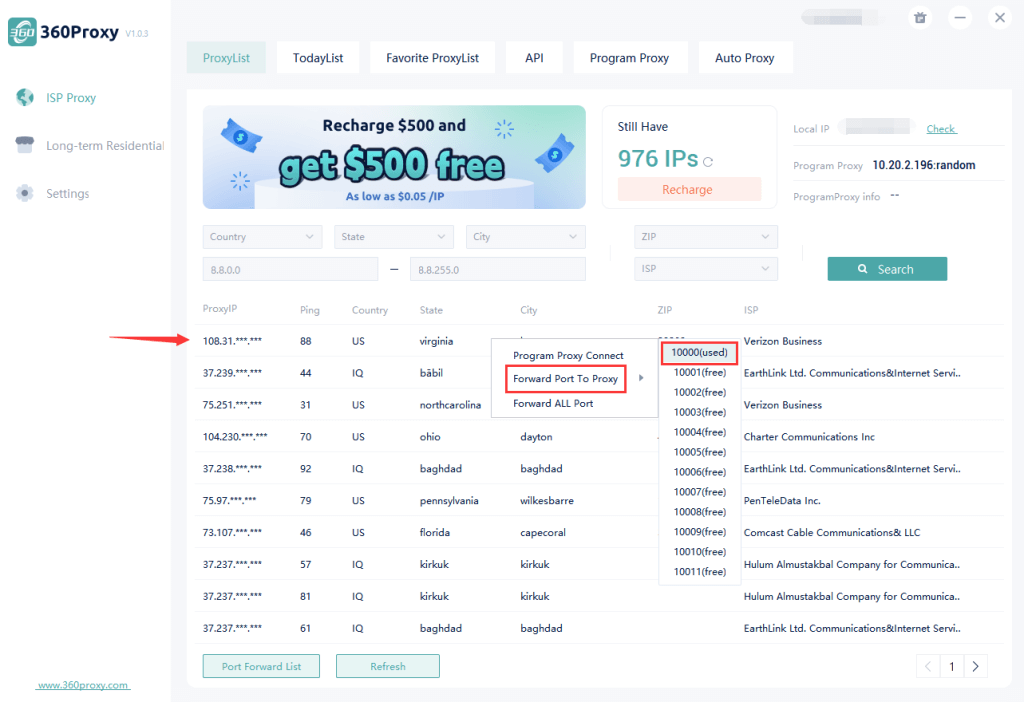Click the PenTeleData Inc. ISP cell
This screenshot has height=702, width=1024.
pyautogui.click(x=782, y=500)
